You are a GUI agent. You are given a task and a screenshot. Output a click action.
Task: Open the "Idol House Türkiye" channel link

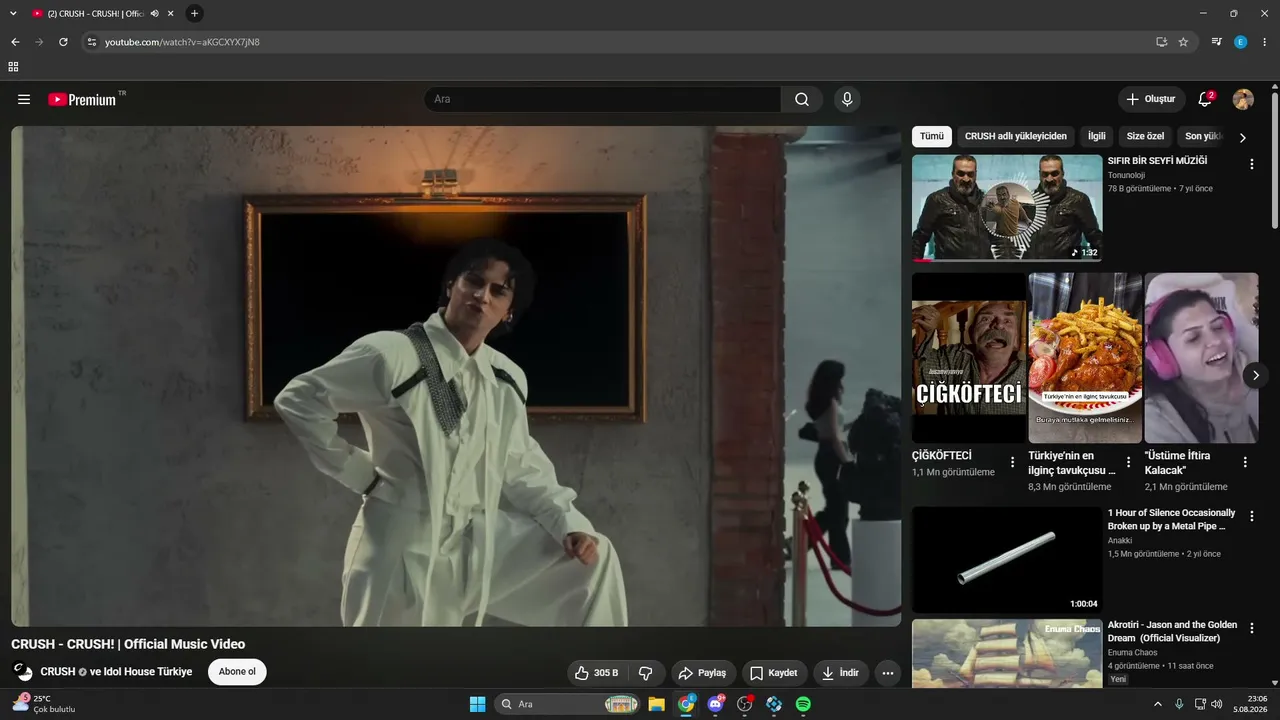point(148,672)
